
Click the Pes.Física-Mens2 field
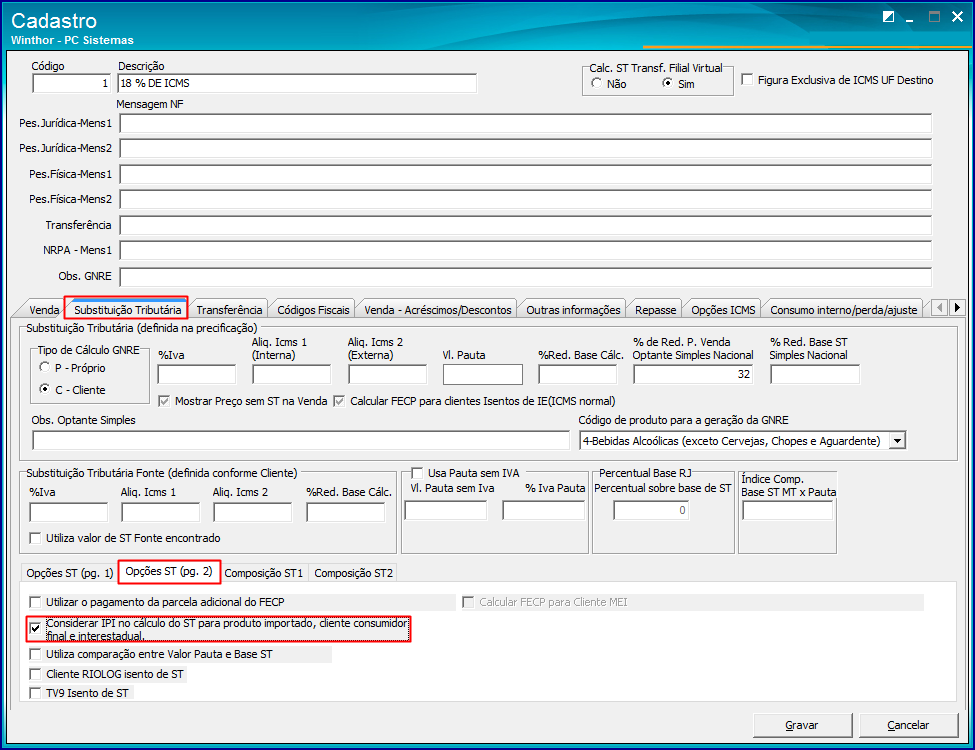(x=526, y=199)
